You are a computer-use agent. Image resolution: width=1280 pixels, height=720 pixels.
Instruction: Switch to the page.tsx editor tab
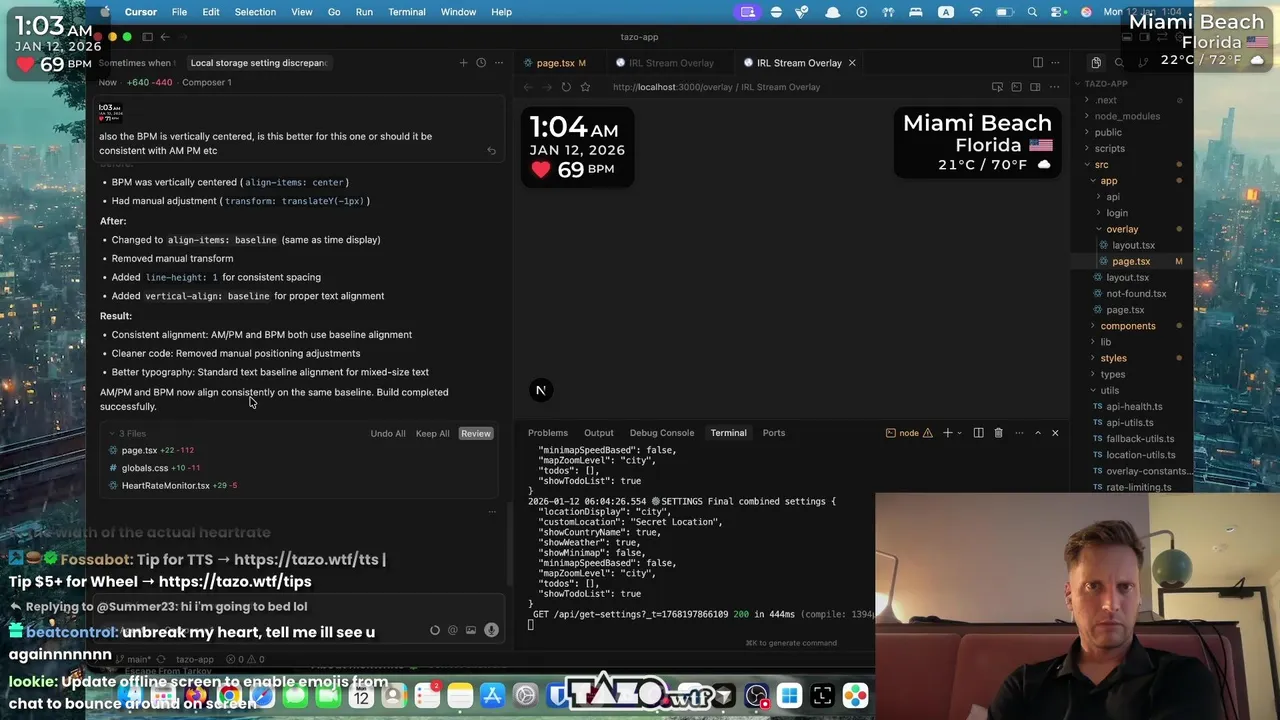554,63
